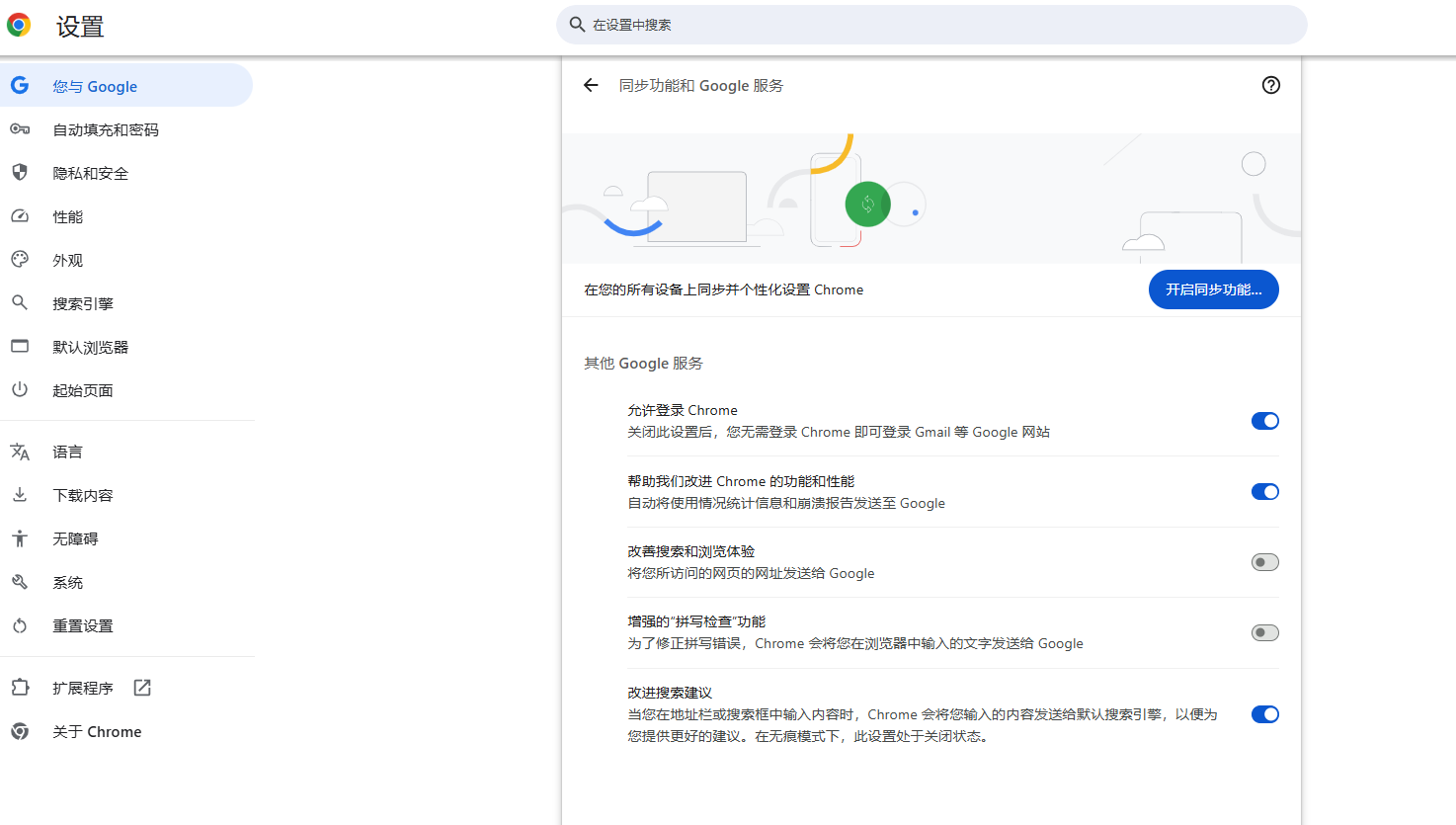Image resolution: width=1456 pixels, height=825 pixels.
Task: Open 外观 settings section
Action: 126,260
